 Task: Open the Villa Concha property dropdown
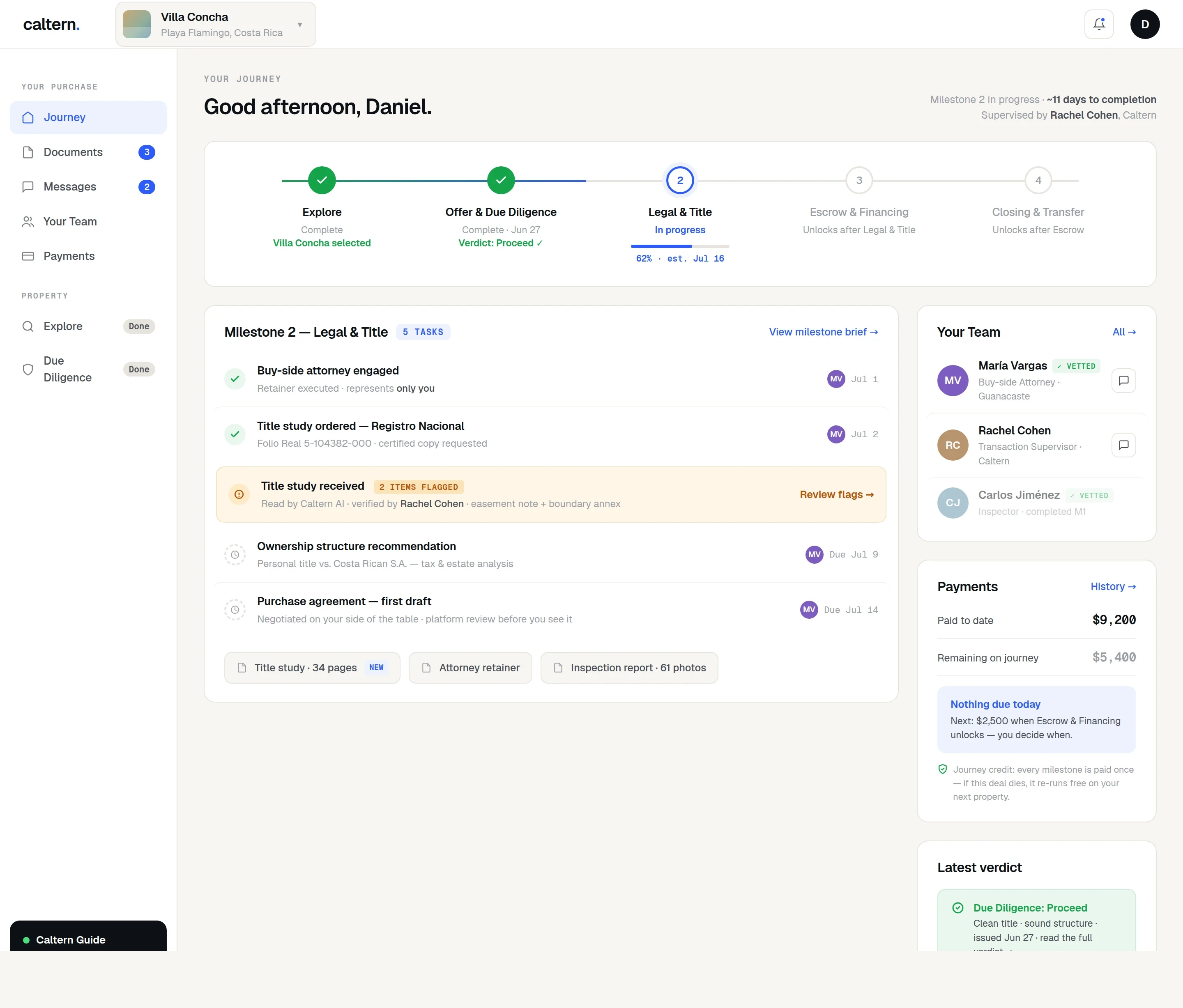[x=215, y=24]
